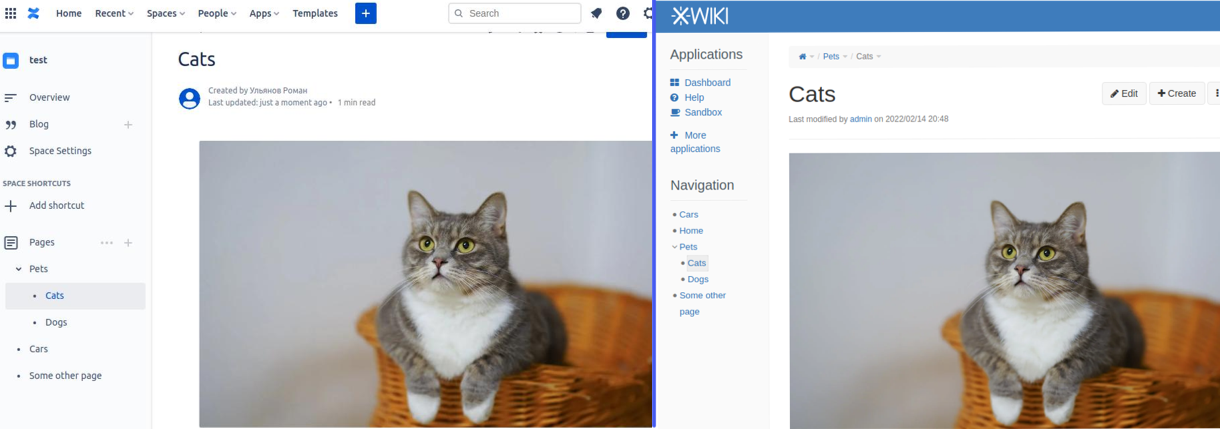
Task: Open Dogs in XWiki Navigation tree
Action: tap(698, 279)
